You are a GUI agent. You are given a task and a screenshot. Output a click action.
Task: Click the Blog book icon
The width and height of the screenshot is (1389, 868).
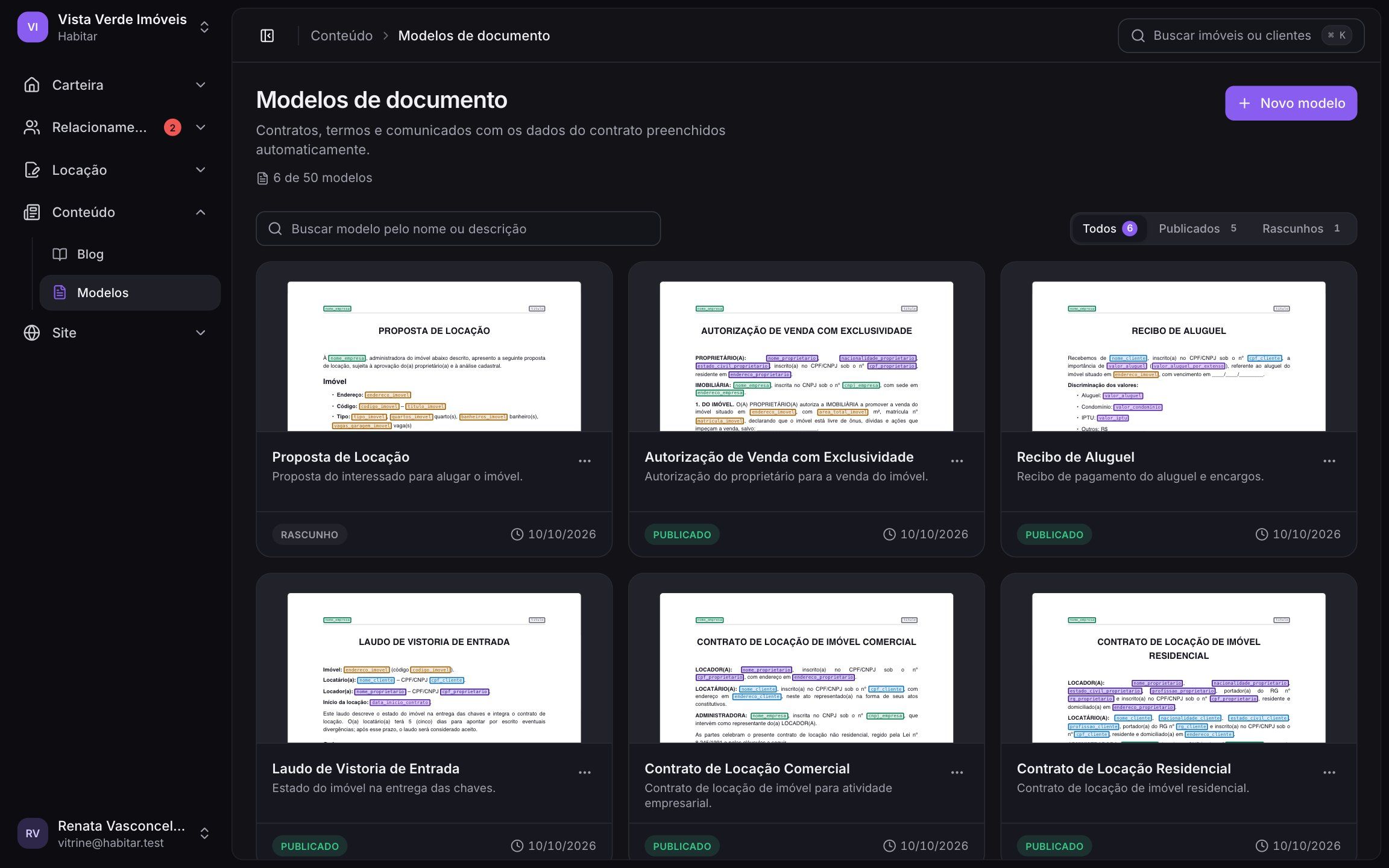[60, 254]
